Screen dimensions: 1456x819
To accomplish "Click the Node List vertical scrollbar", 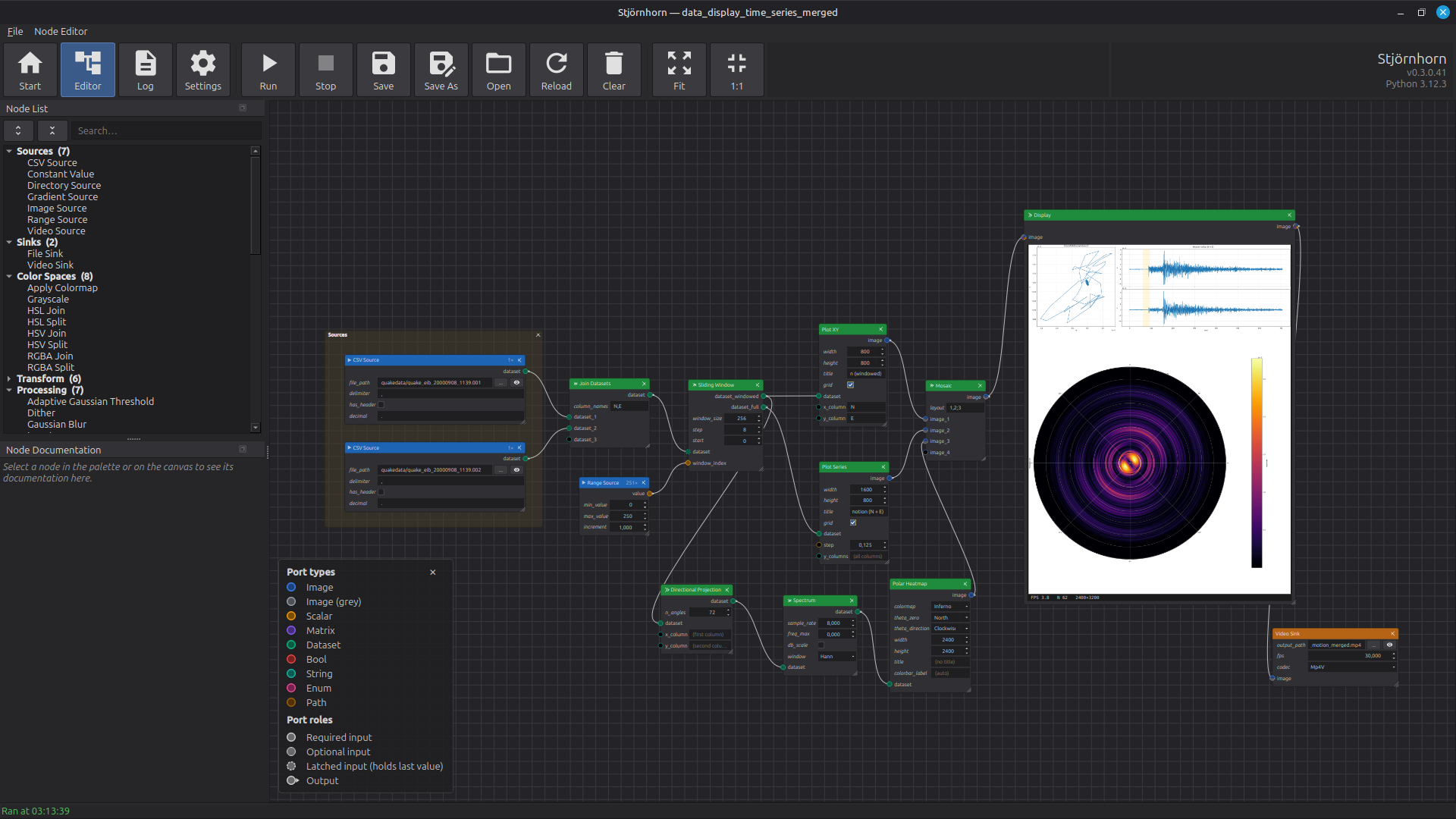I will coord(256,205).
